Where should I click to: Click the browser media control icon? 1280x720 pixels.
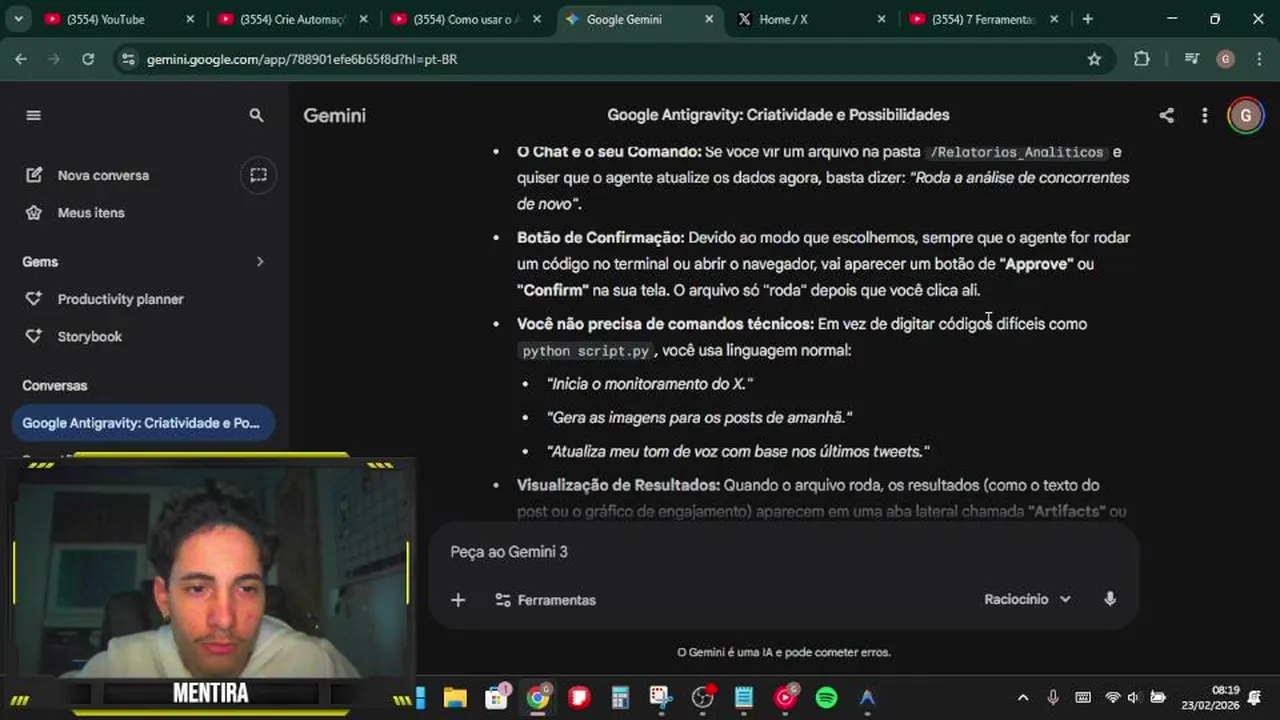tap(1191, 59)
